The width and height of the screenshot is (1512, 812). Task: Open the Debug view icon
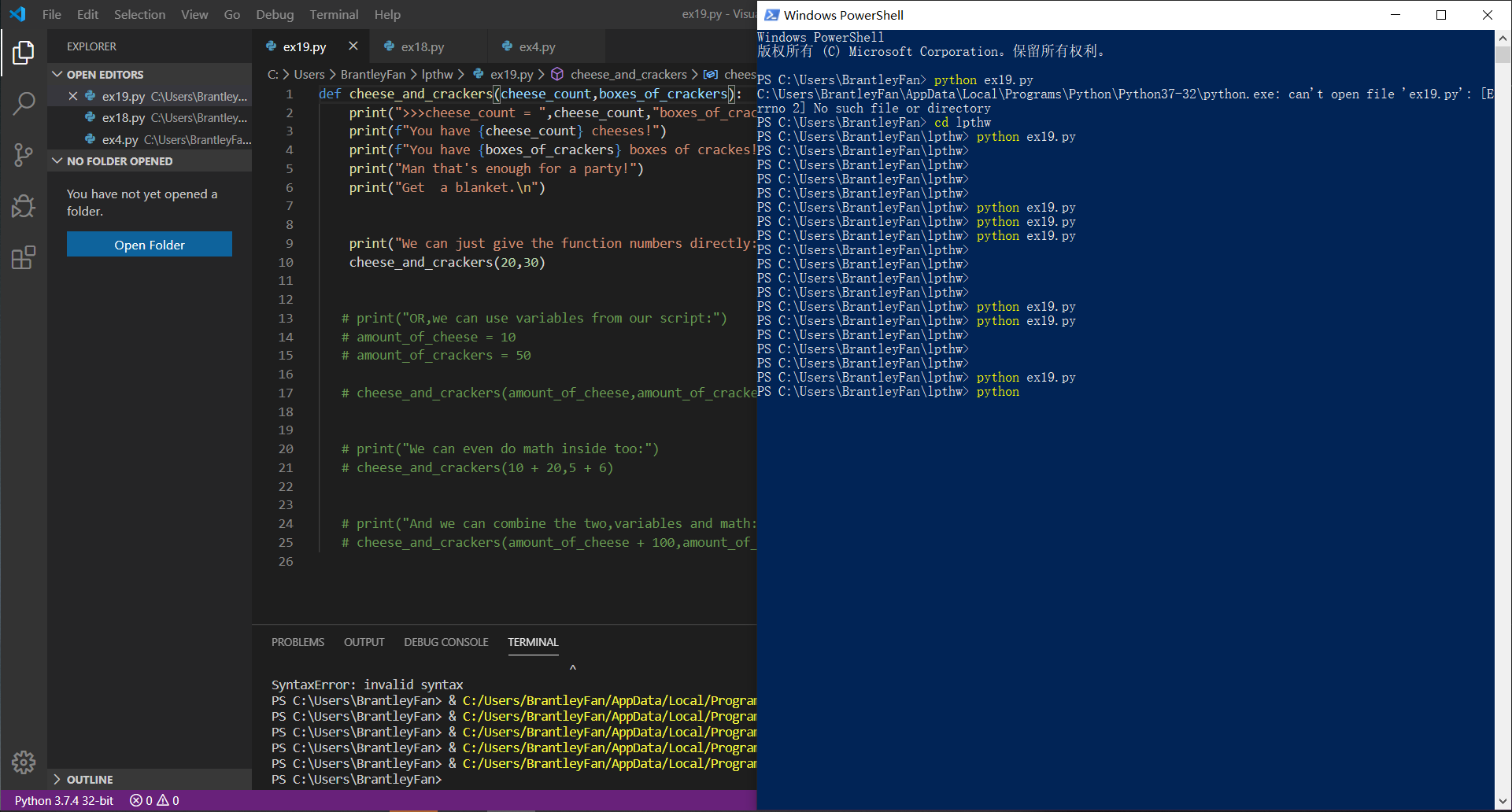point(24,206)
